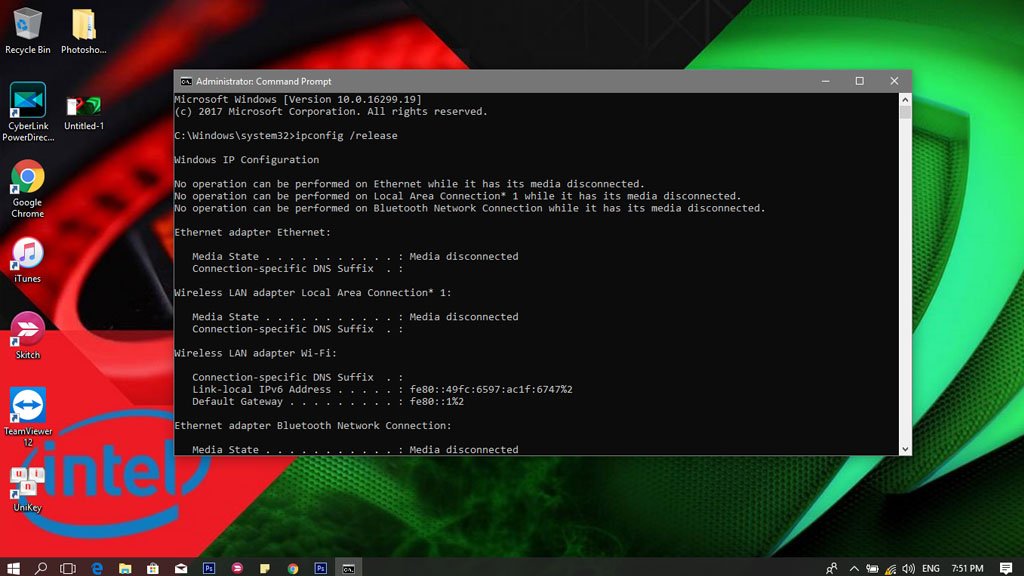Click 'No operation' line for Bluetooth Network Connection
The width and height of the screenshot is (1024, 576).
click(x=470, y=208)
